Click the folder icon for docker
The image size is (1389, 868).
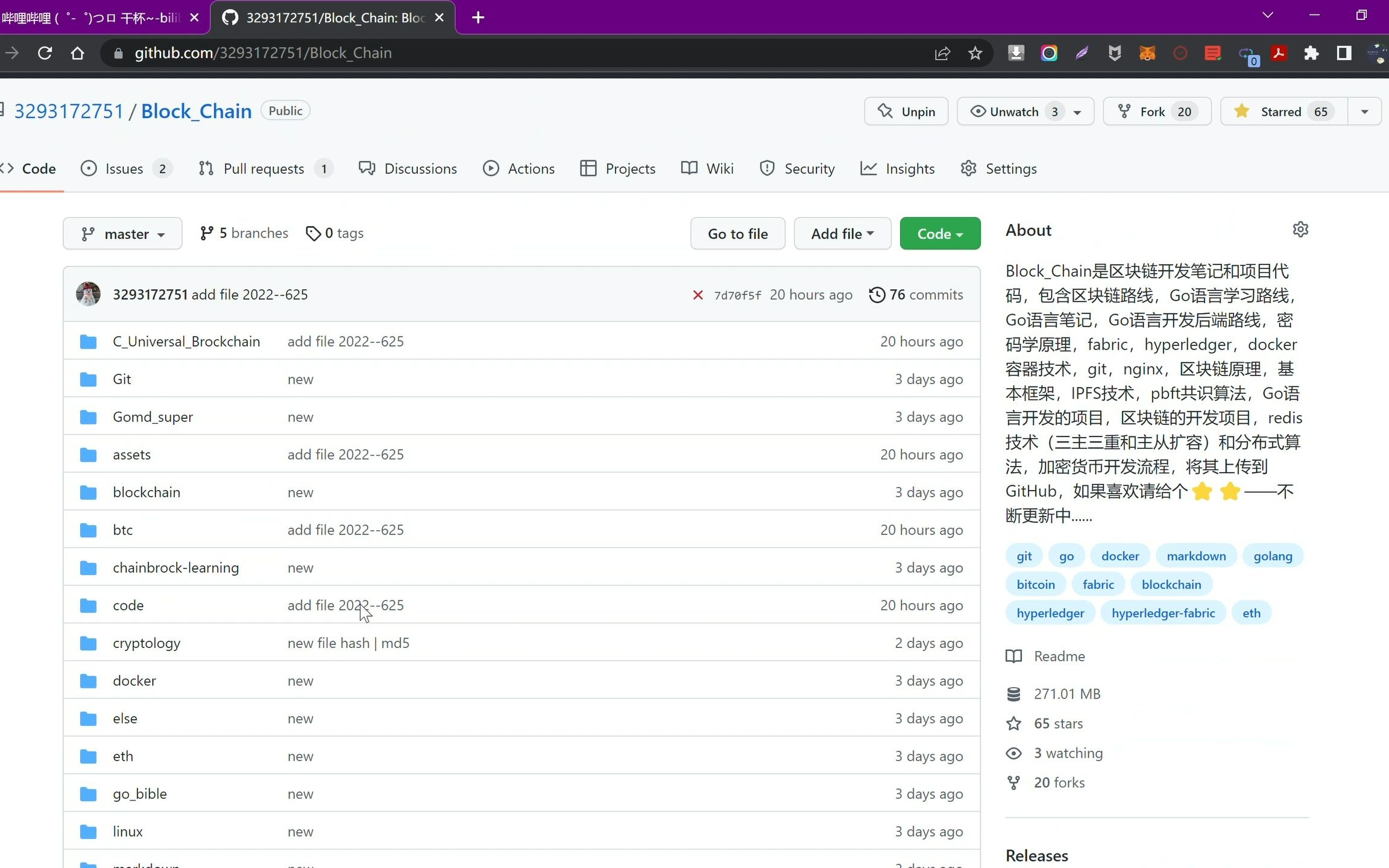[88, 681]
